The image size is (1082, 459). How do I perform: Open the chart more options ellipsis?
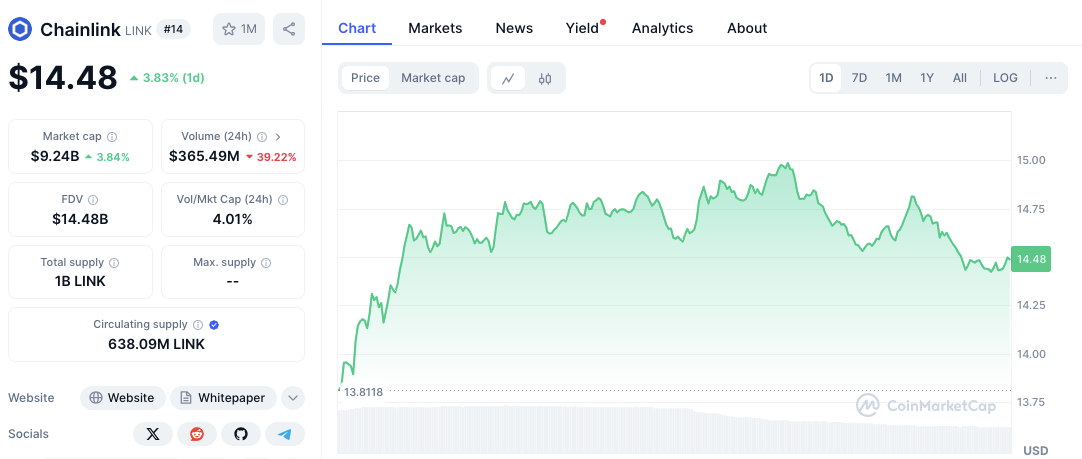coord(1051,78)
